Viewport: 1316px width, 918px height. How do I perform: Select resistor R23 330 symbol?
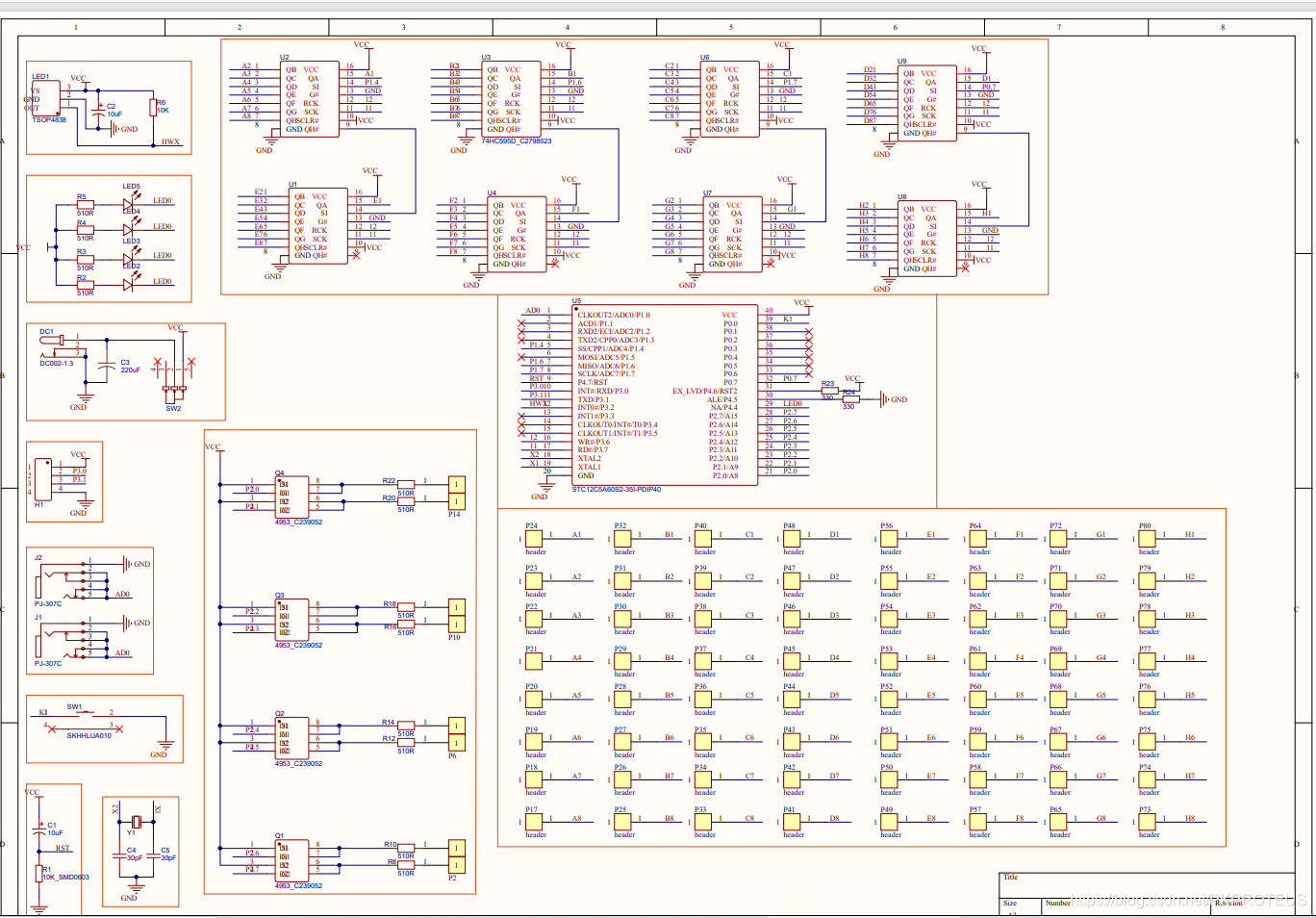click(x=829, y=392)
